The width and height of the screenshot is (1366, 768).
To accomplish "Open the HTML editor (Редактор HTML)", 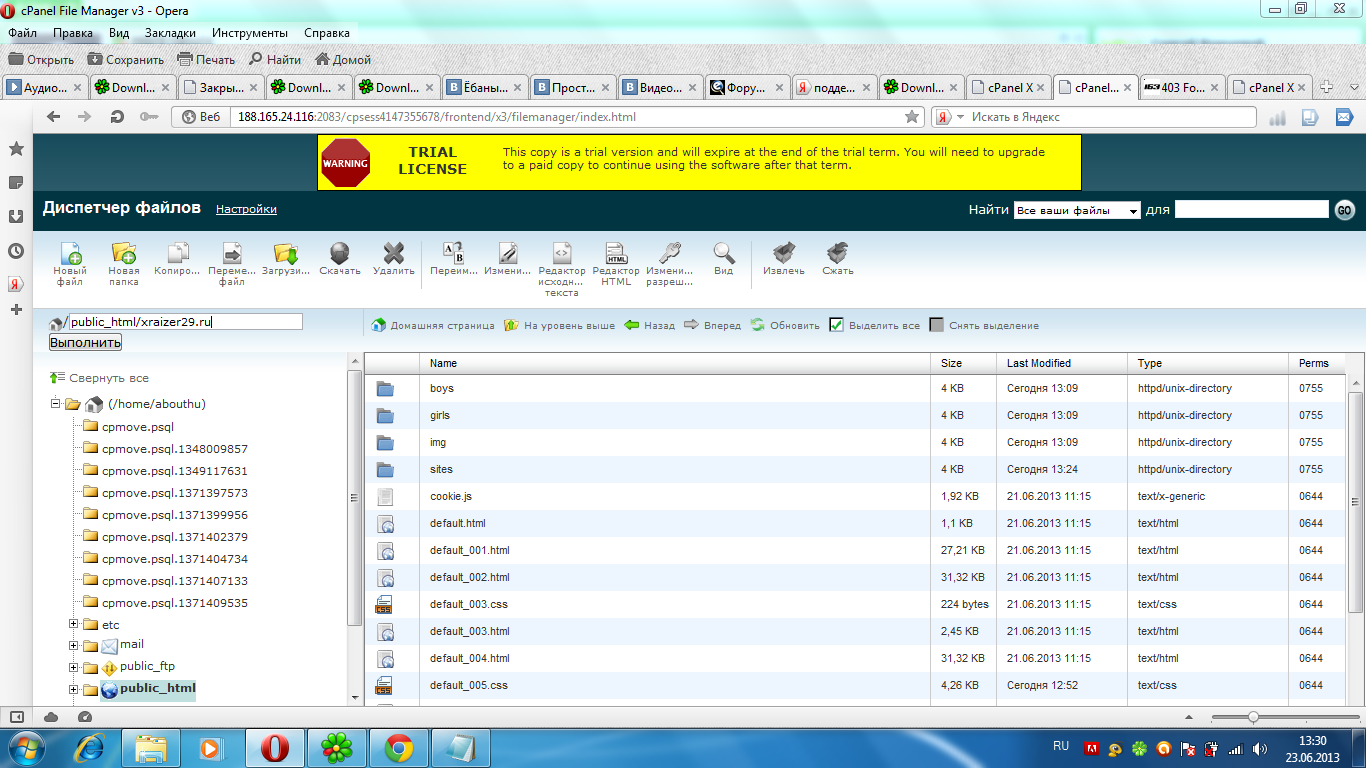I will [616, 253].
